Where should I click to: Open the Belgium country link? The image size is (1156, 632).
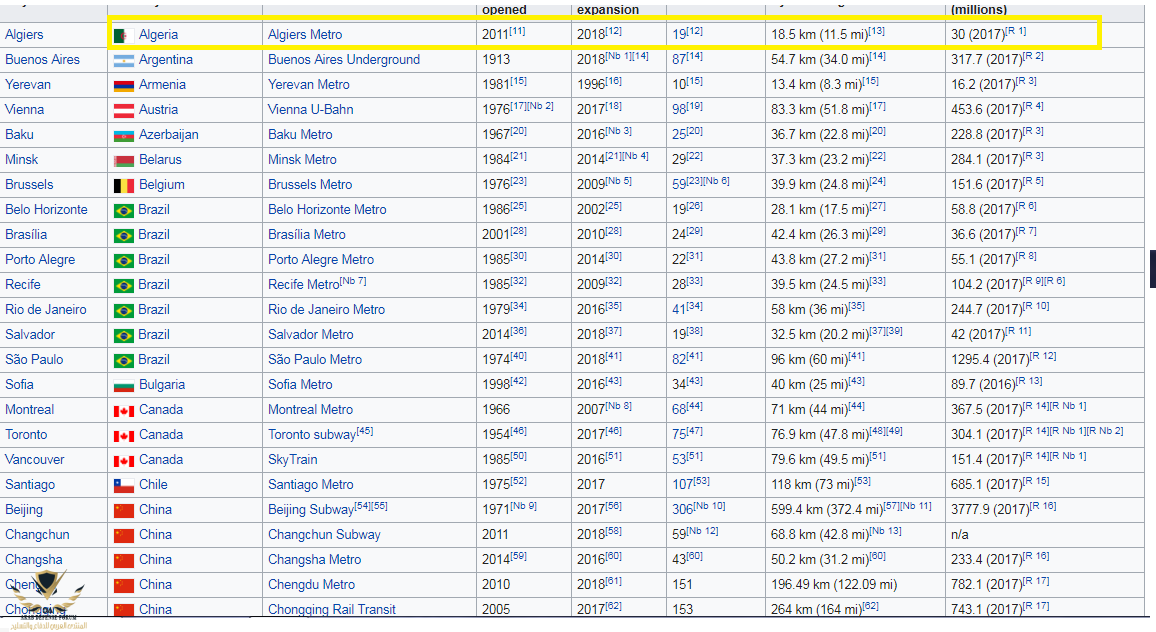pos(161,185)
